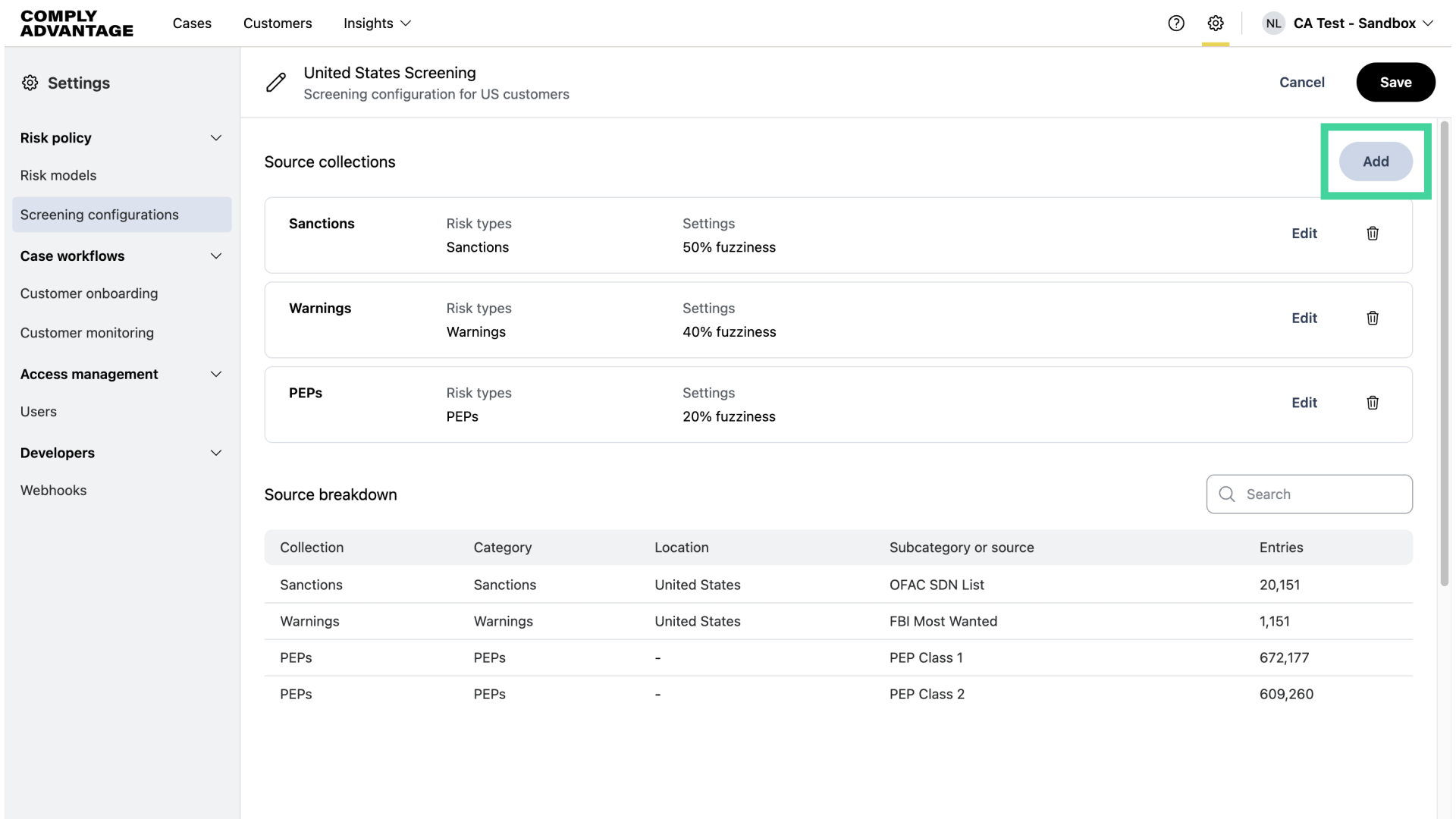Delete the Sanctions source collection
The image size is (1456, 819).
tap(1373, 234)
